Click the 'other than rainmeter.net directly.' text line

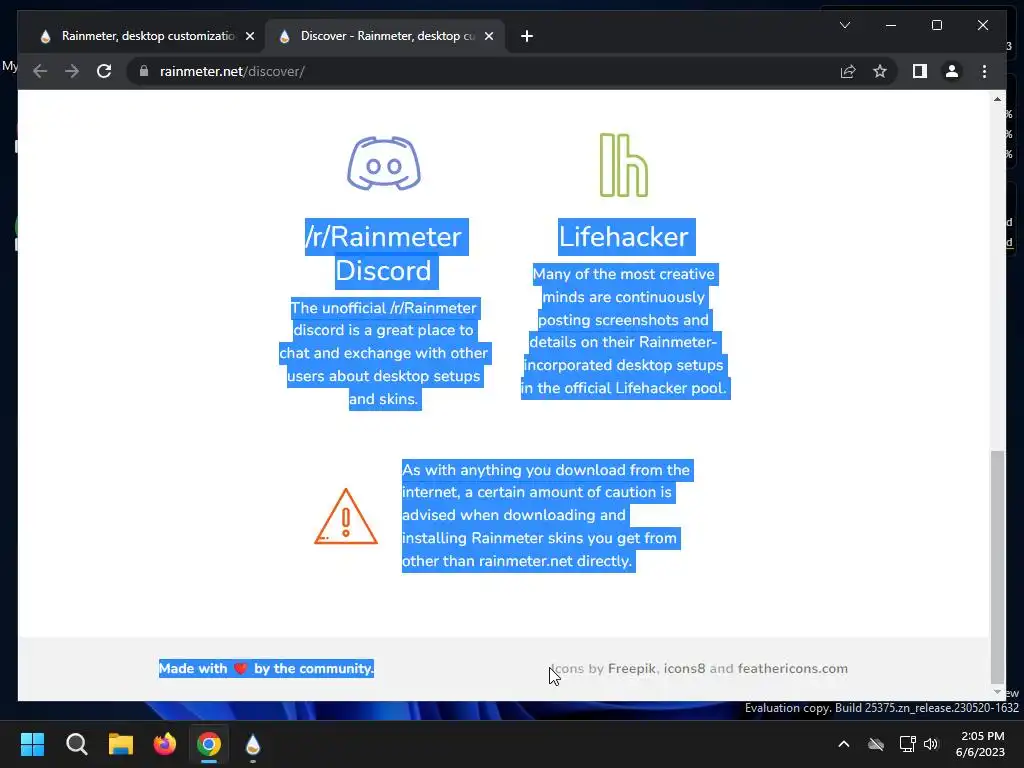click(517, 561)
